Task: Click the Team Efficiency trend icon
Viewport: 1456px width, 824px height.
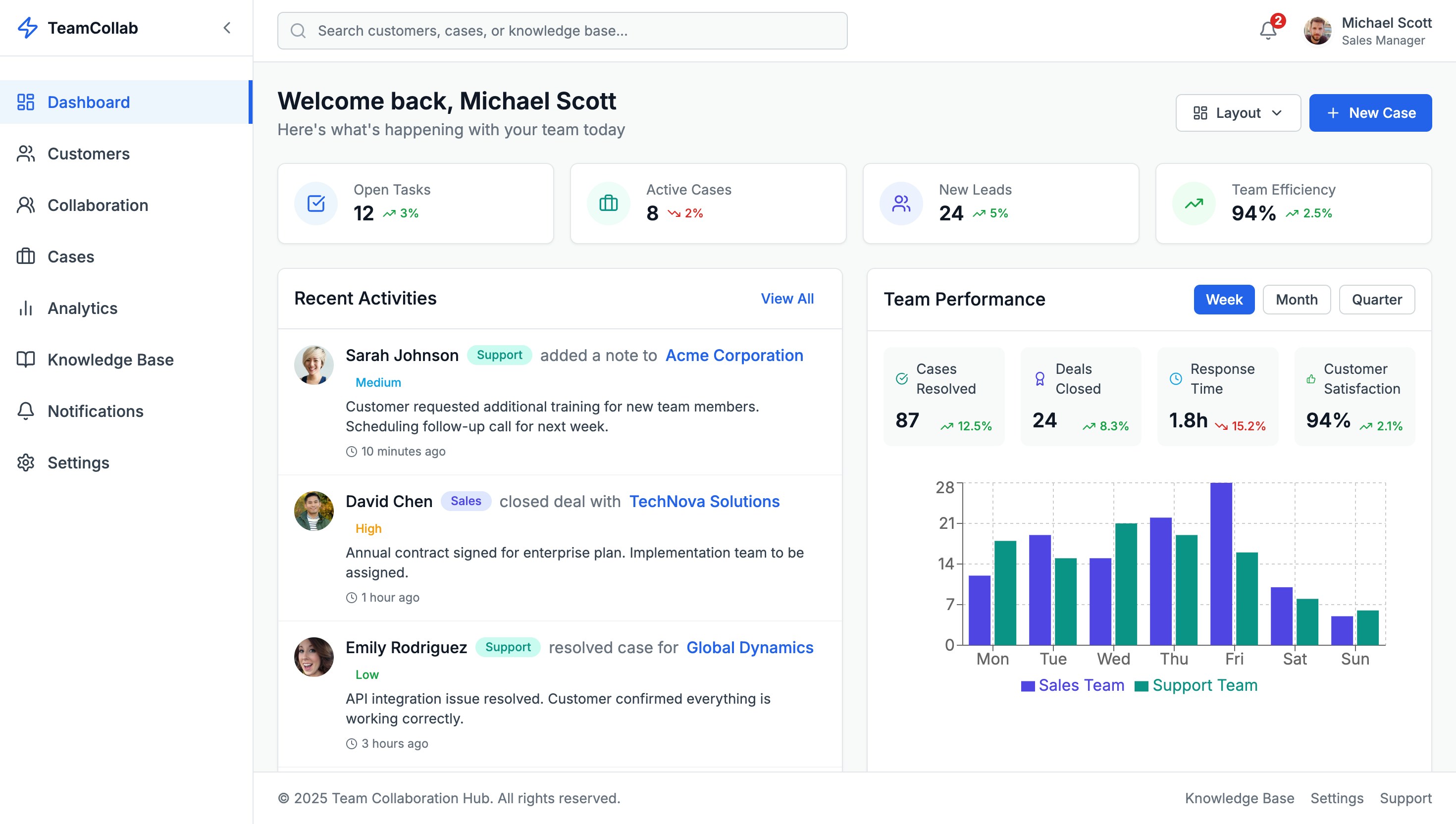Action: pos(1194,203)
